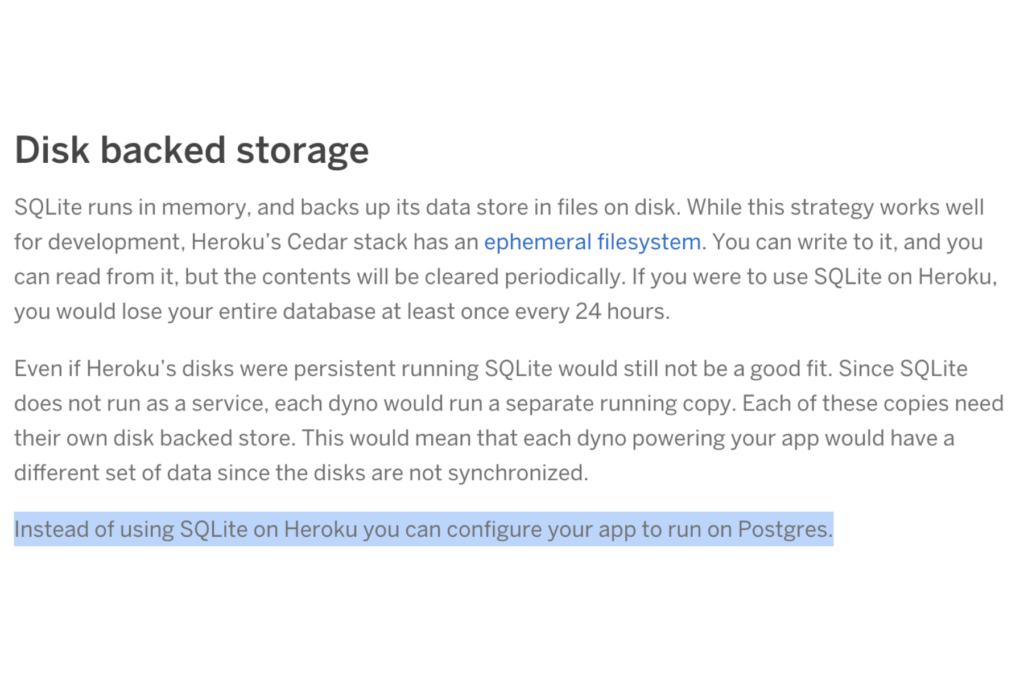Click the word synchronized
This screenshot has width=1024, height=683.
516,472
